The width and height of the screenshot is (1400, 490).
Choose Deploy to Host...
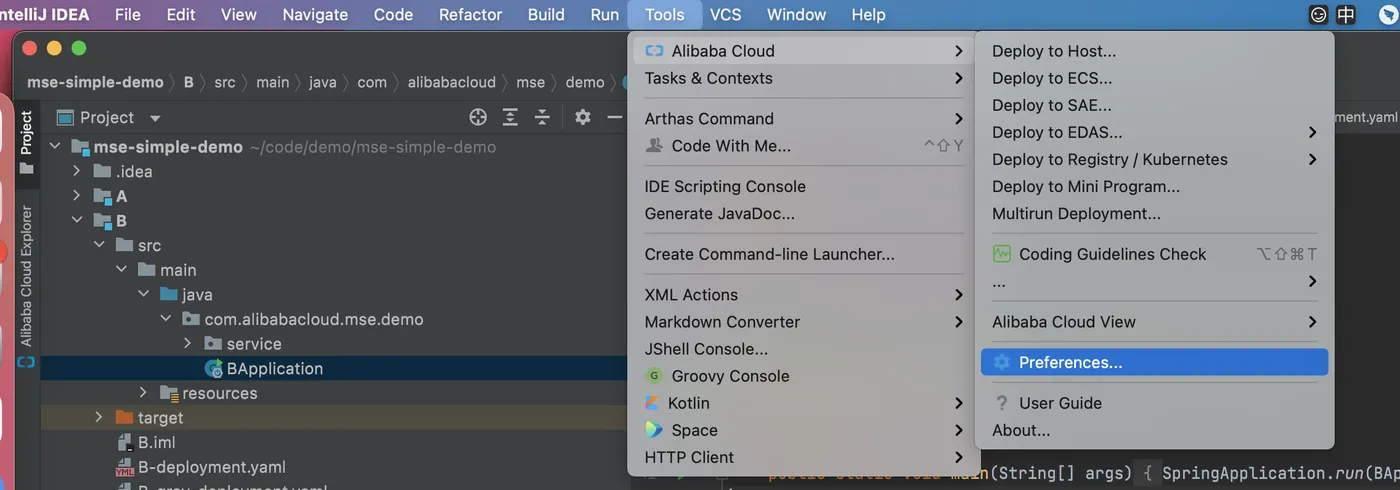[x=1155, y=51]
